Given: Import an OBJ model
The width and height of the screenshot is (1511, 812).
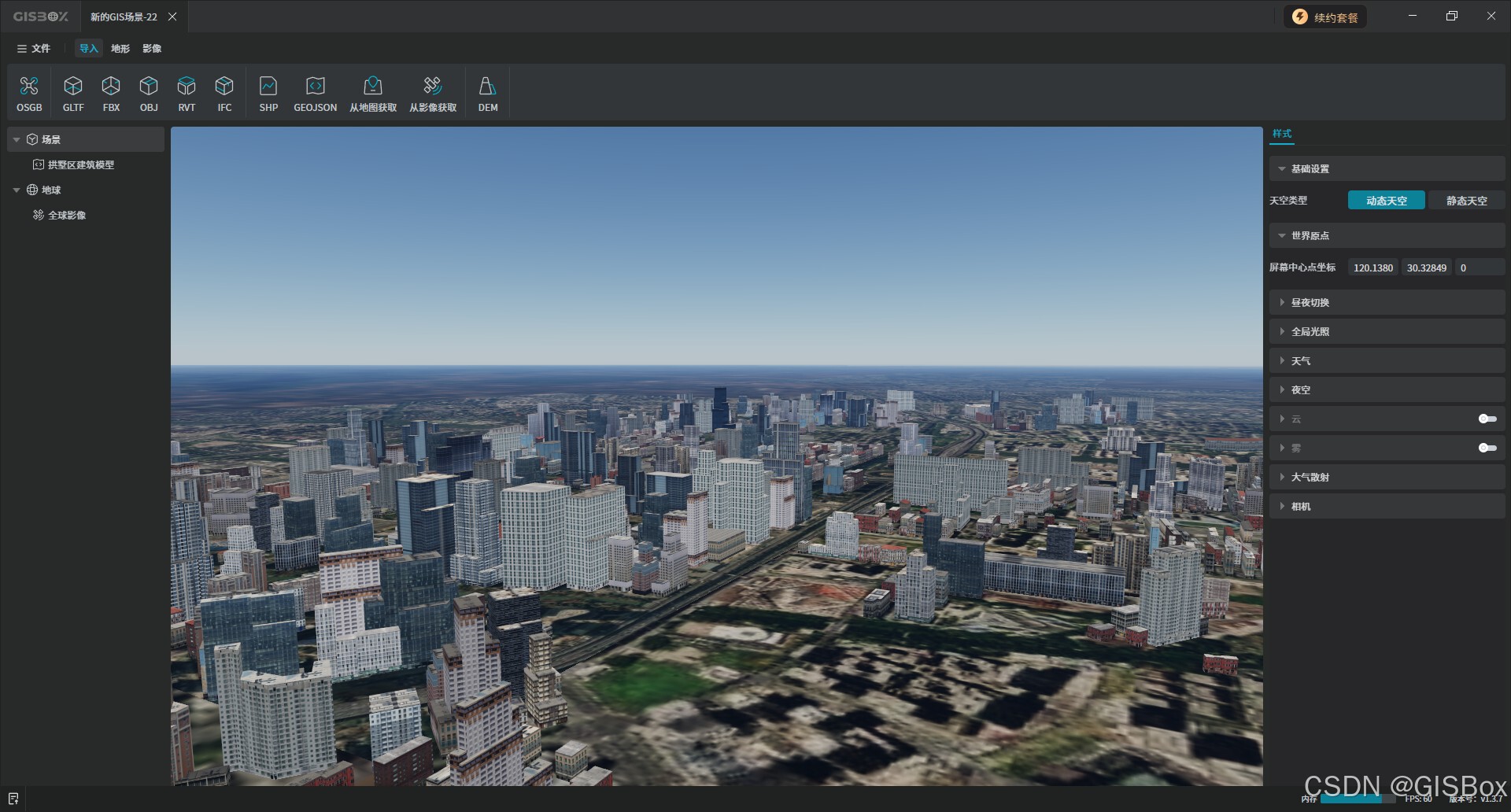Looking at the screenshot, I should 149,94.
